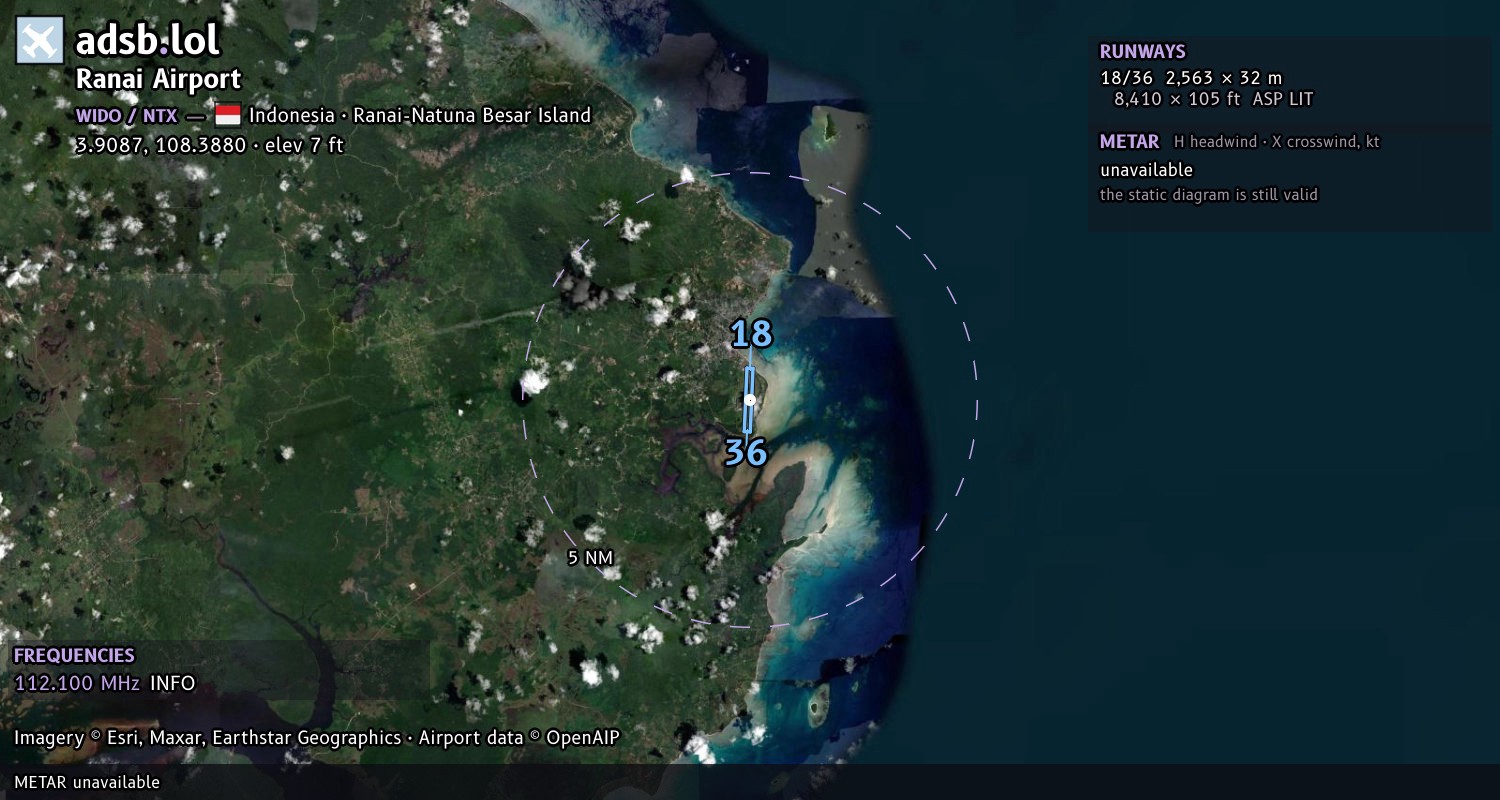Click the adsb.lol airplane logo icon
This screenshot has height=800, width=1500.
[x=40, y=41]
